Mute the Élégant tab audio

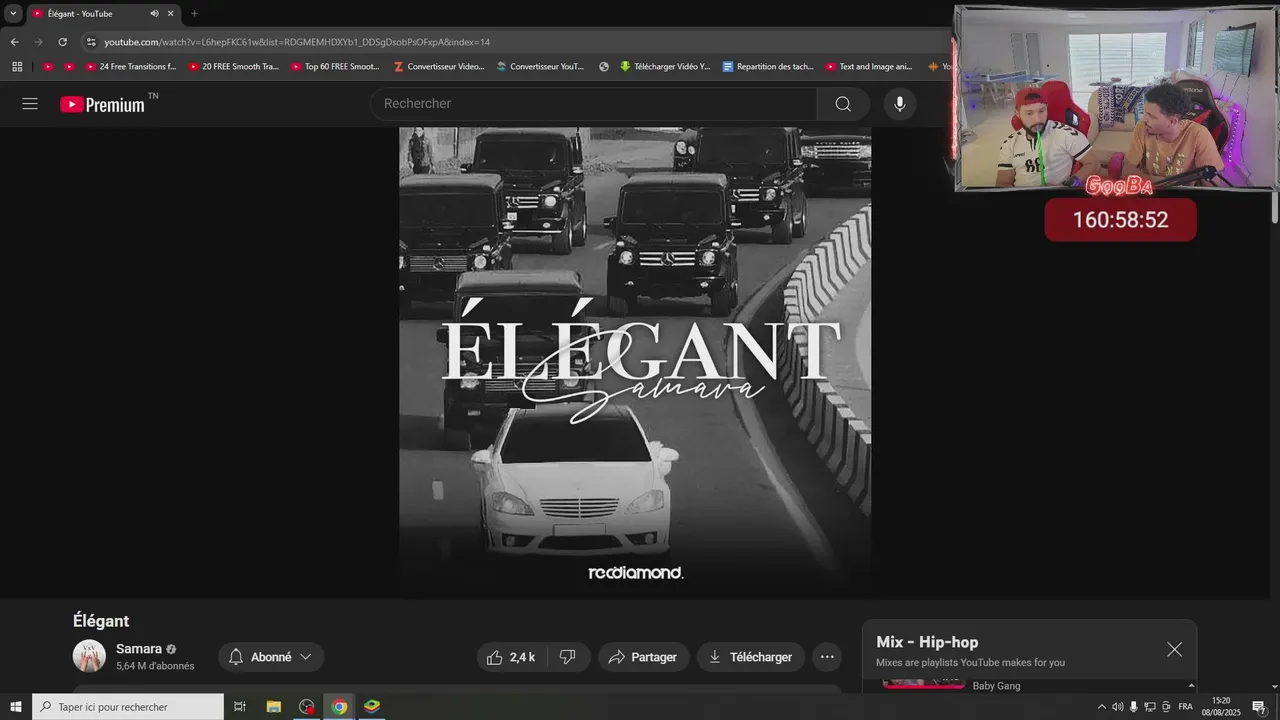point(154,14)
